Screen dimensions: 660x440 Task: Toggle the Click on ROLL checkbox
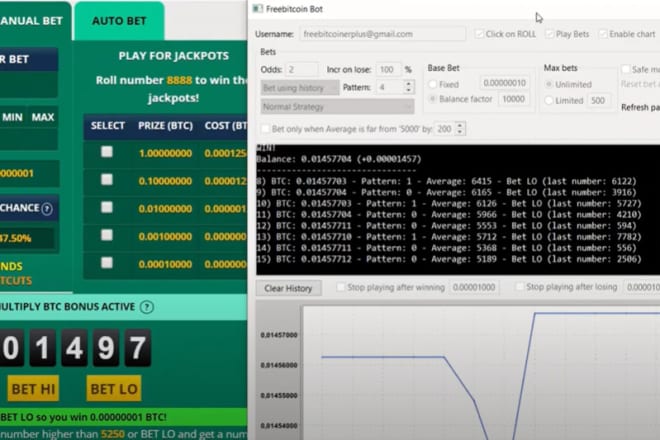point(479,34)
